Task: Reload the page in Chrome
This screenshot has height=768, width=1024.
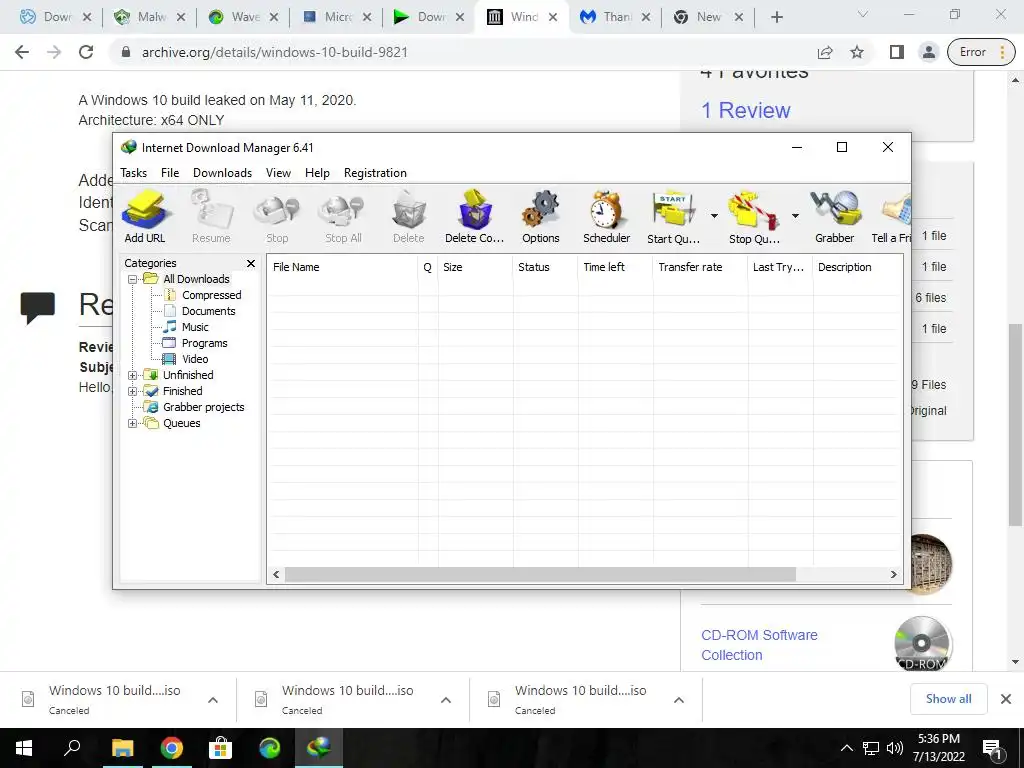Action: coord(86,52)
